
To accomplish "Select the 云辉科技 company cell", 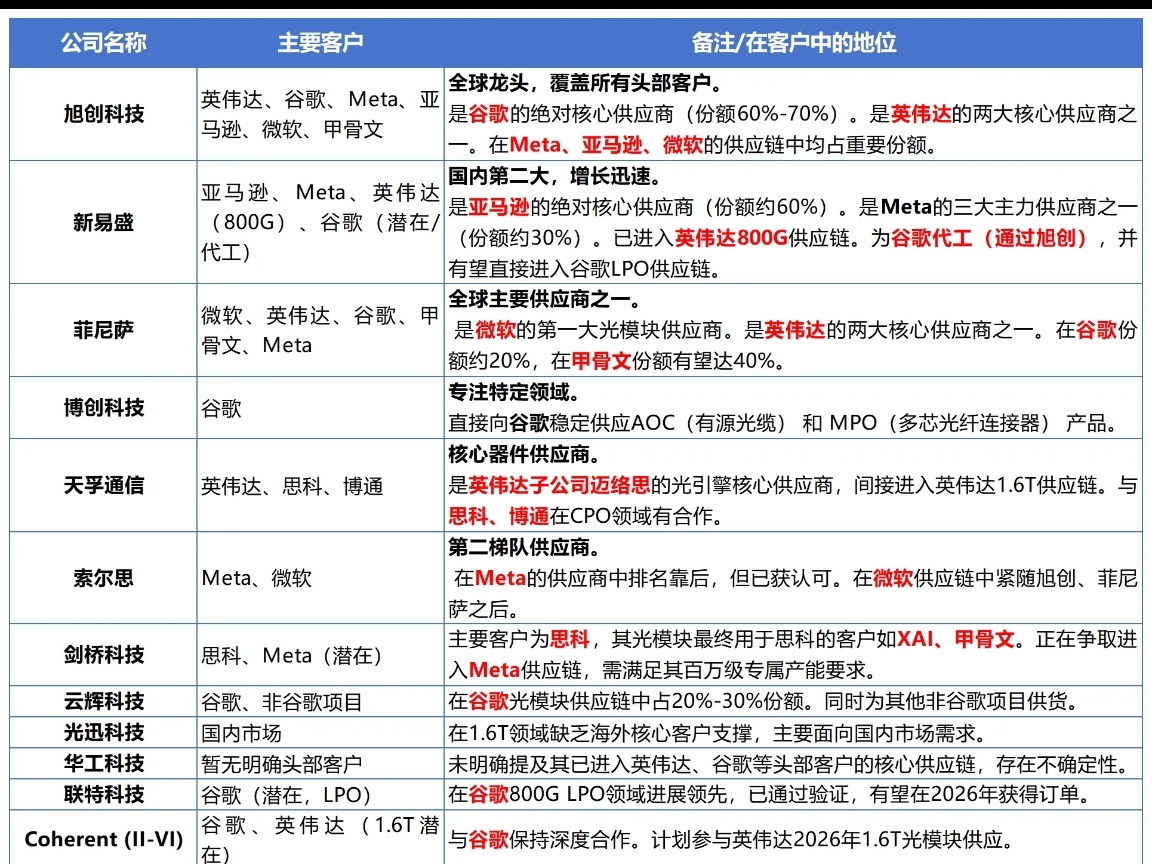I will pos(104,702).
